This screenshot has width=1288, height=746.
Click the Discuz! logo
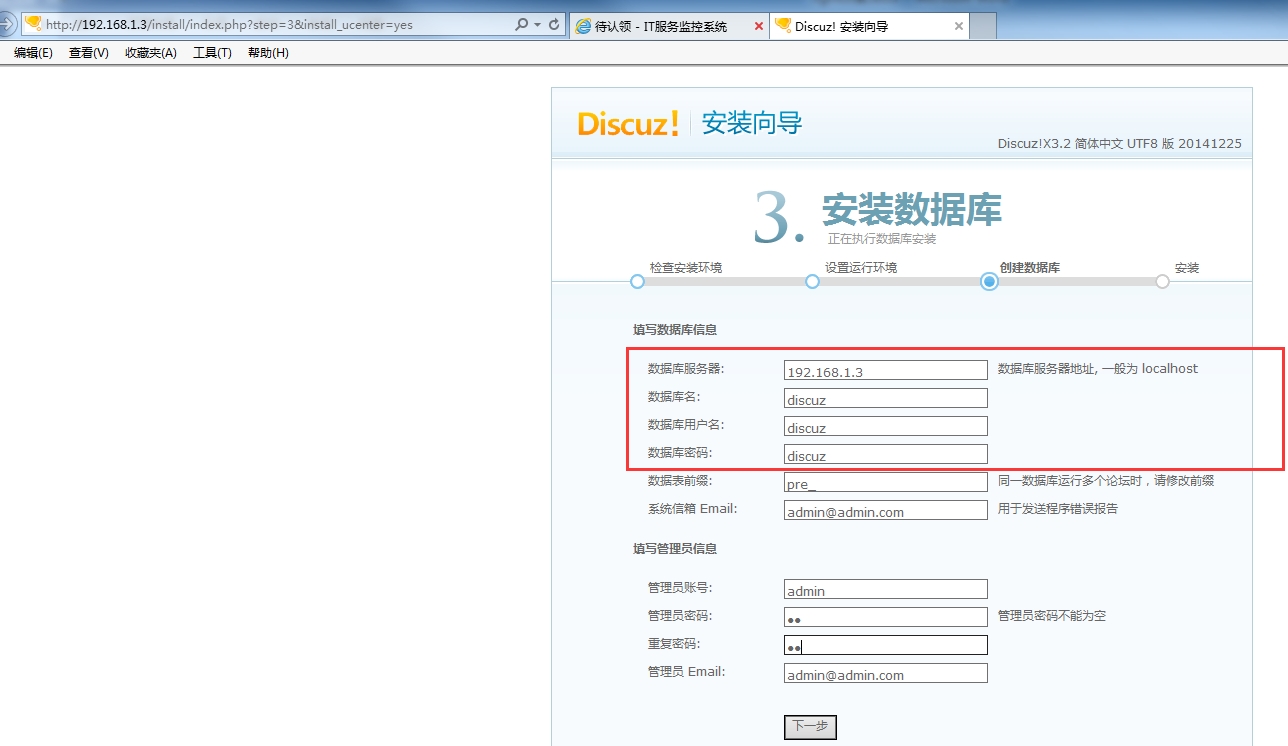coord(629,124)
